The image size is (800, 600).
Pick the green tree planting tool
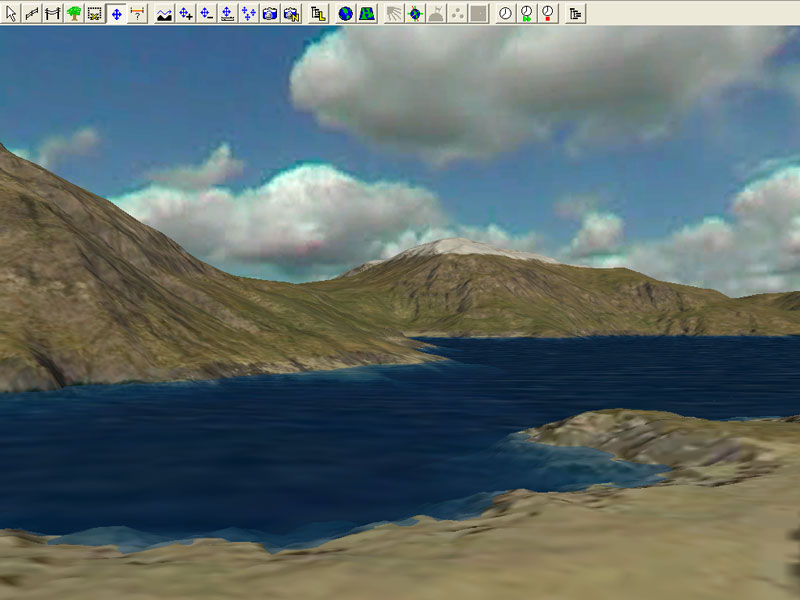point(74,13)
